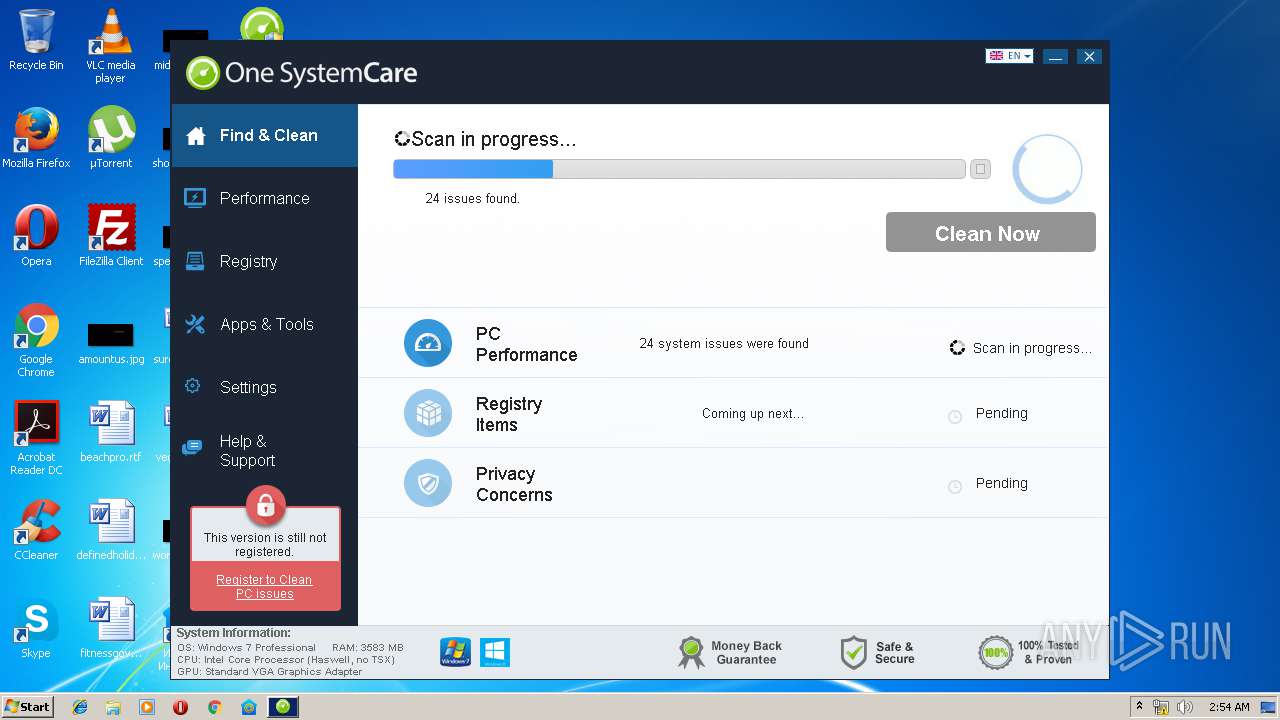Click the PC Performance row label
The width and height of the screenshot is (1280, 720).
[526, 344]
